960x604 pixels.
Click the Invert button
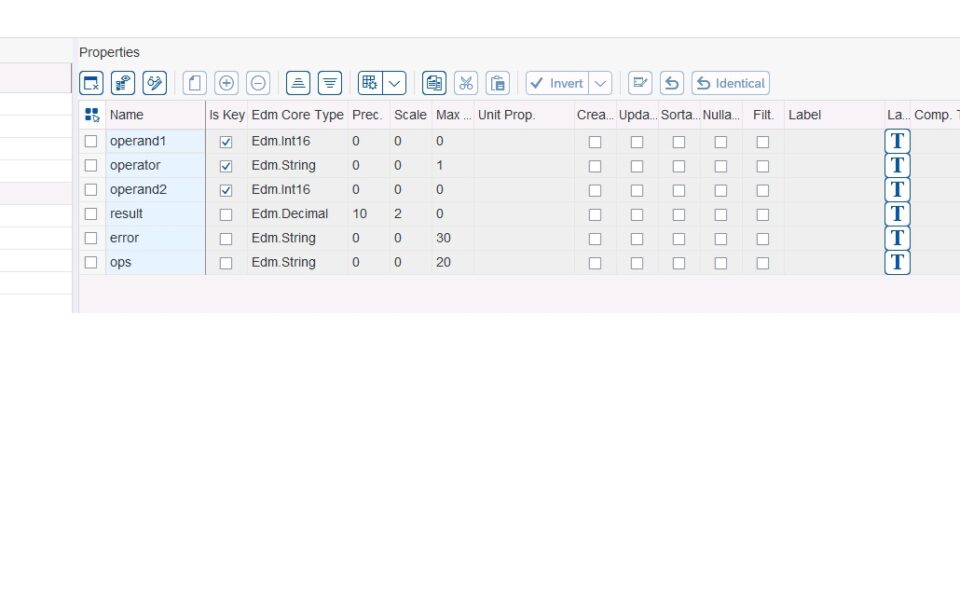(557, 83)
